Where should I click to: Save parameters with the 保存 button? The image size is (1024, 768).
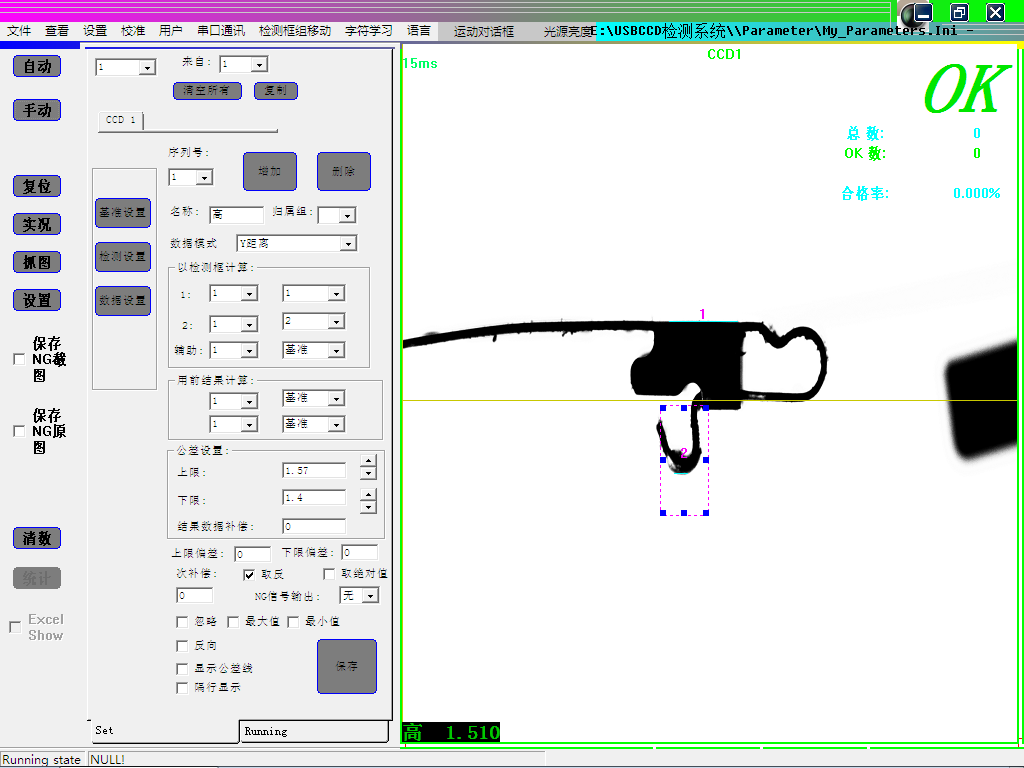tap(347, 666)
